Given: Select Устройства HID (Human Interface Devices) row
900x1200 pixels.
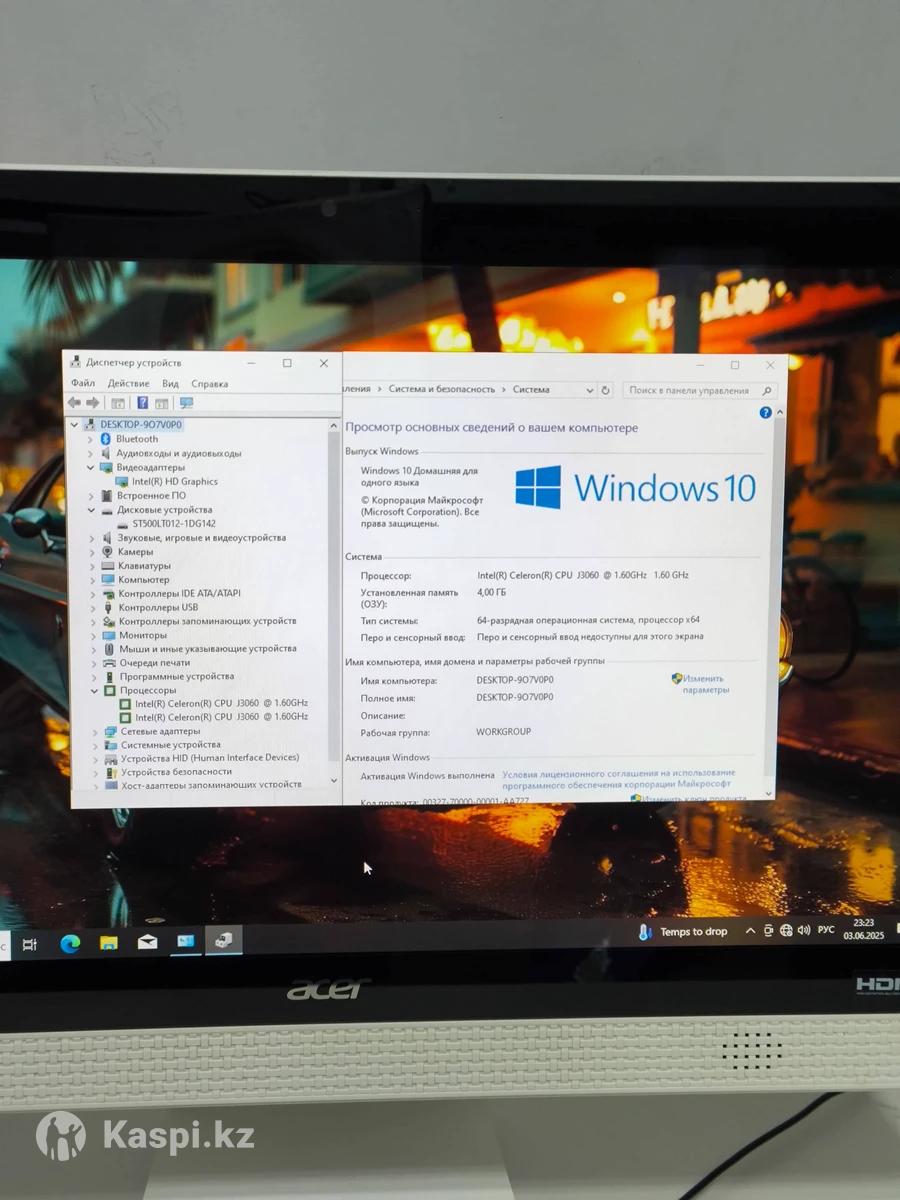Looking at the screenshot, I should click(x=210, y=758).
